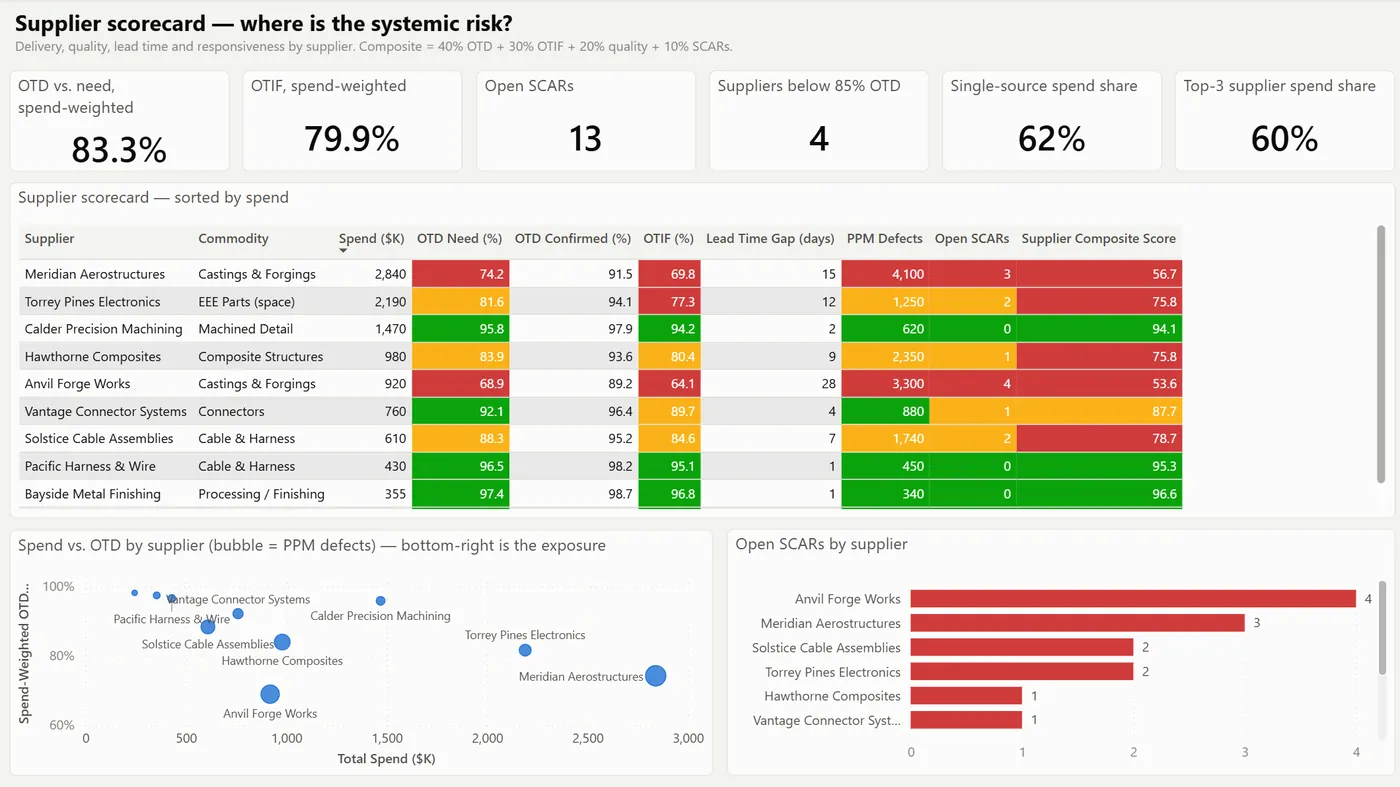Select Torrey Pines Electronics in the table
This screenshot has width=1400, height=787.
(92, 302)
